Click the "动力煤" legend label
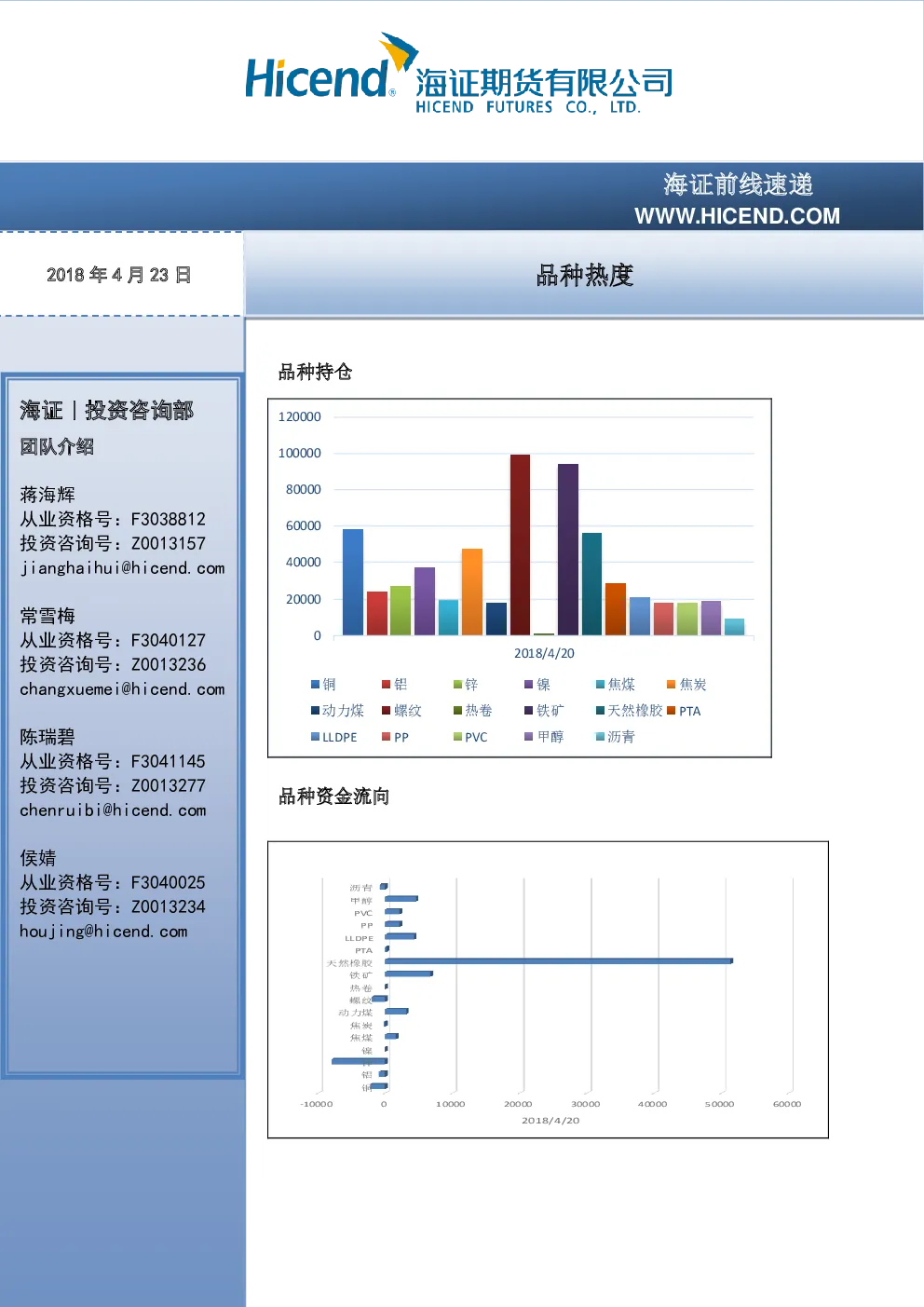Screen dimensions: 924x1307 [x=343, y=711]
